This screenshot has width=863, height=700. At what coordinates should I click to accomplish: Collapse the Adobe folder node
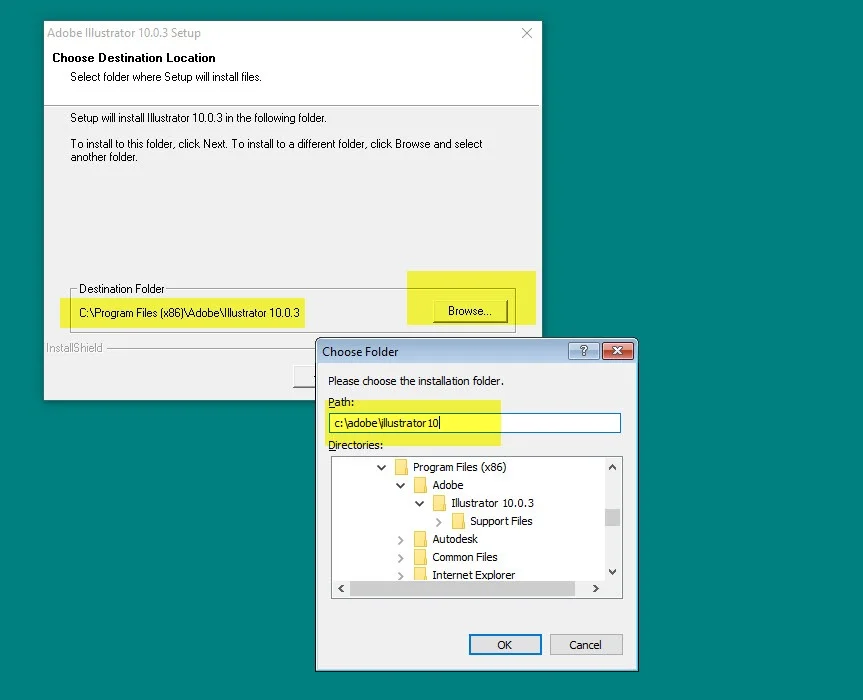coord(401,485)
